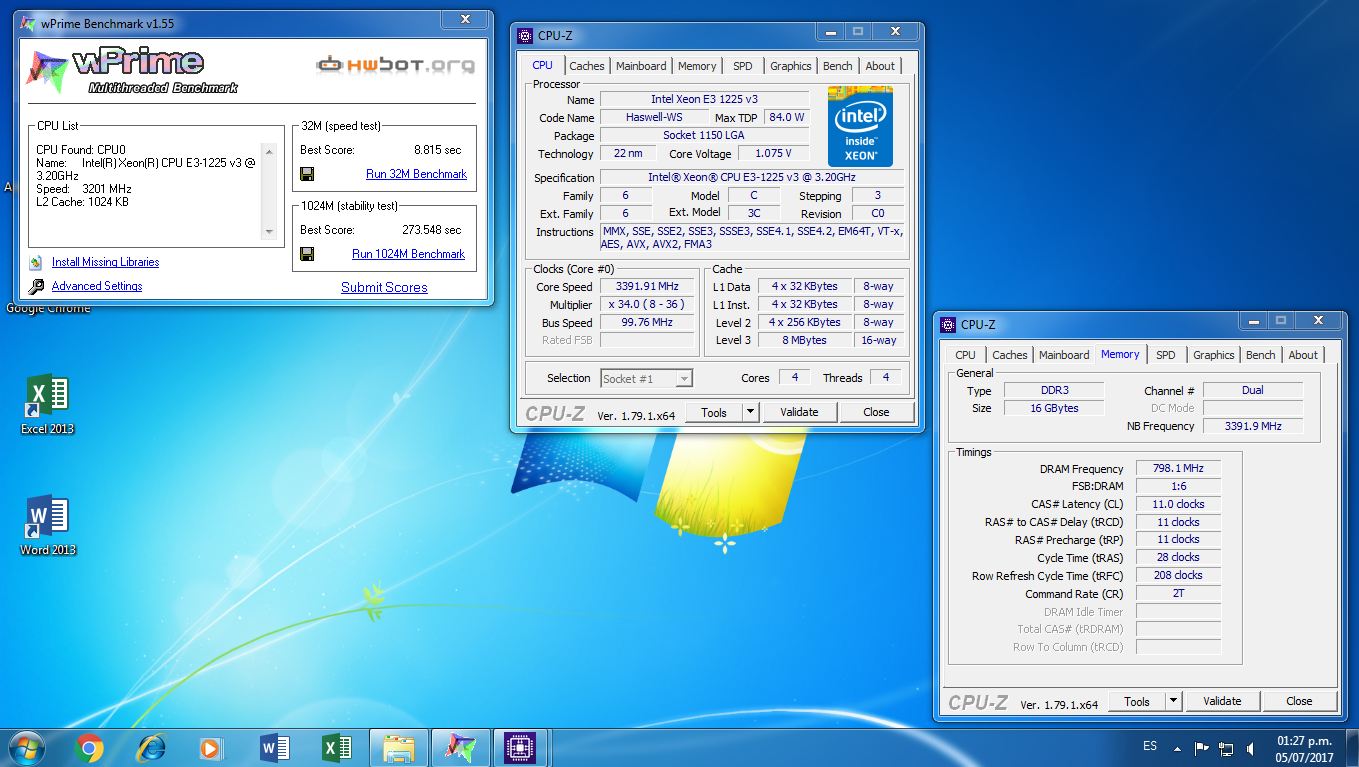Screen dimensions: 1359x767
Task: Click Tools button in Memory CPU-Z window
Action: point(1137,701)
